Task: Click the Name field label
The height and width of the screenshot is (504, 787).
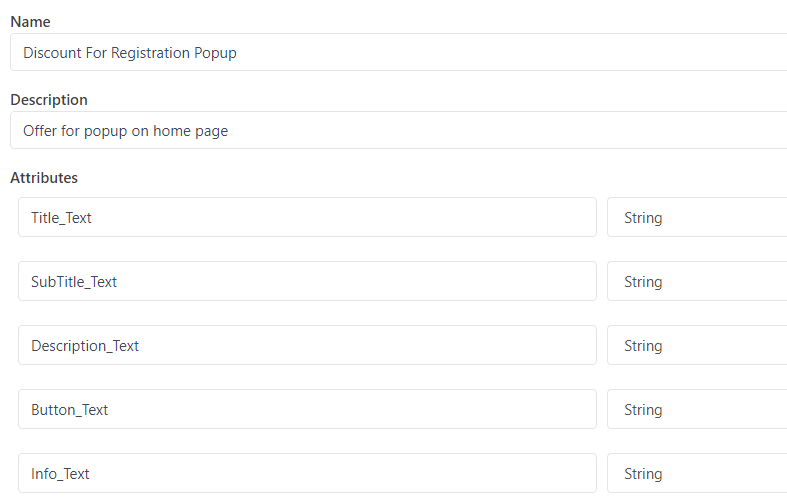Action: click(30, 22)
